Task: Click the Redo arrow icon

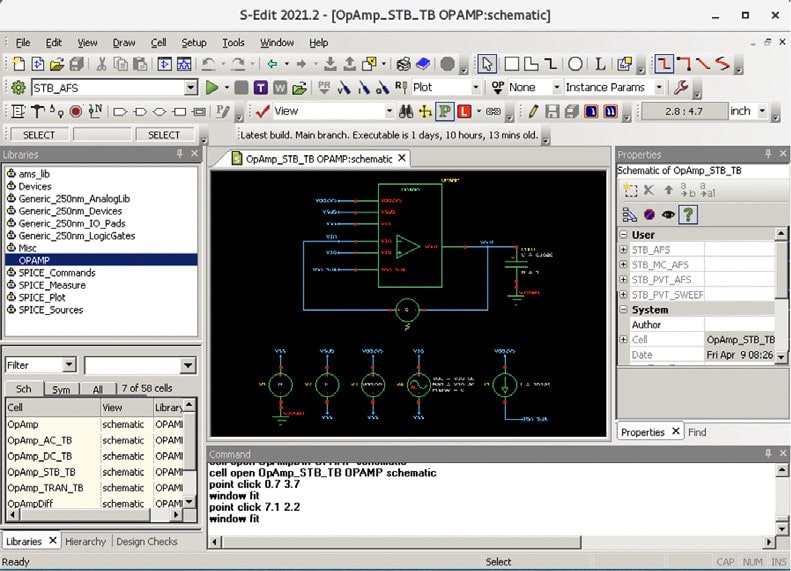Action: (238, 64)
